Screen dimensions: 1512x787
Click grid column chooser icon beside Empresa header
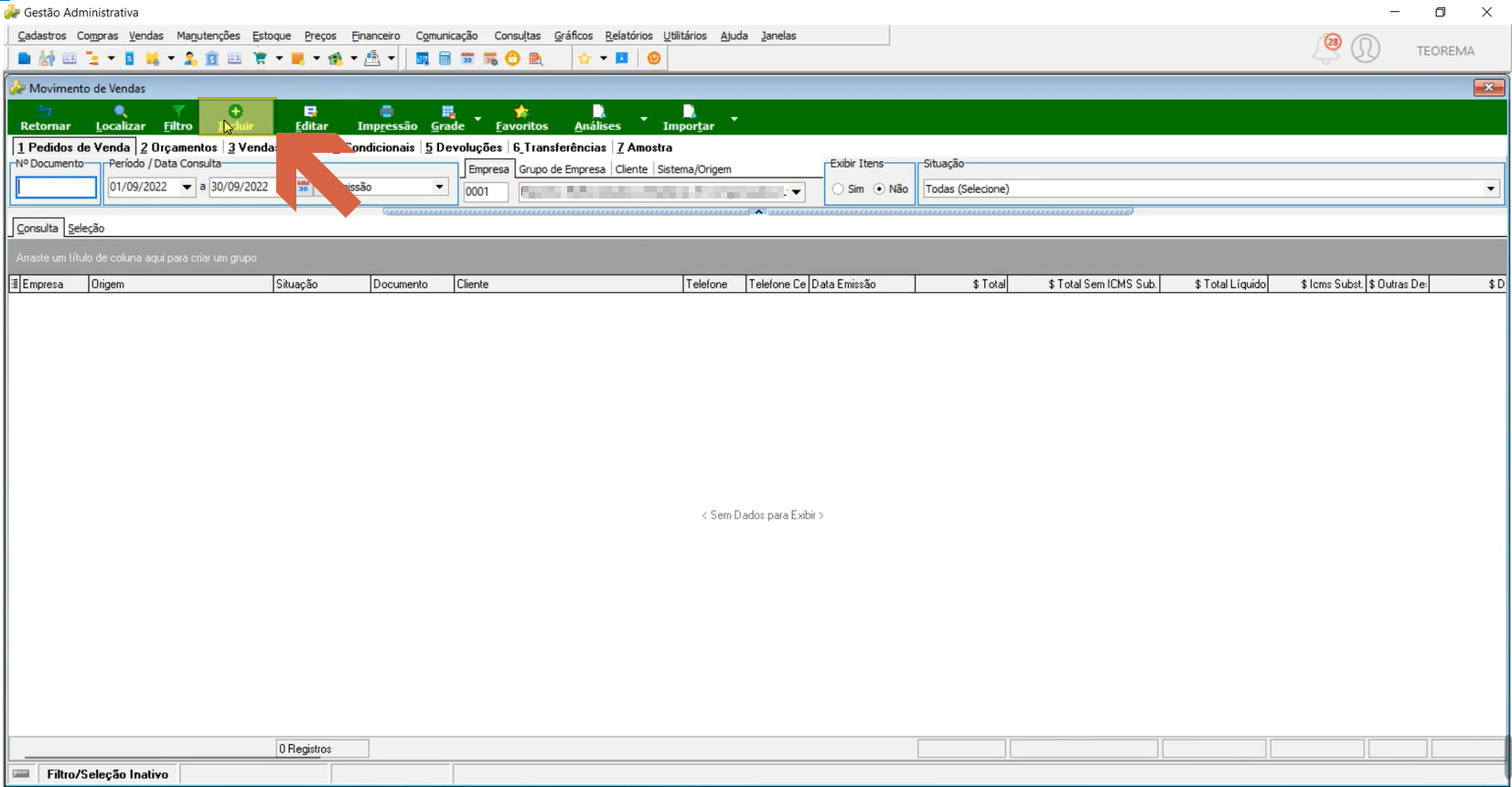tap(15, 285)
